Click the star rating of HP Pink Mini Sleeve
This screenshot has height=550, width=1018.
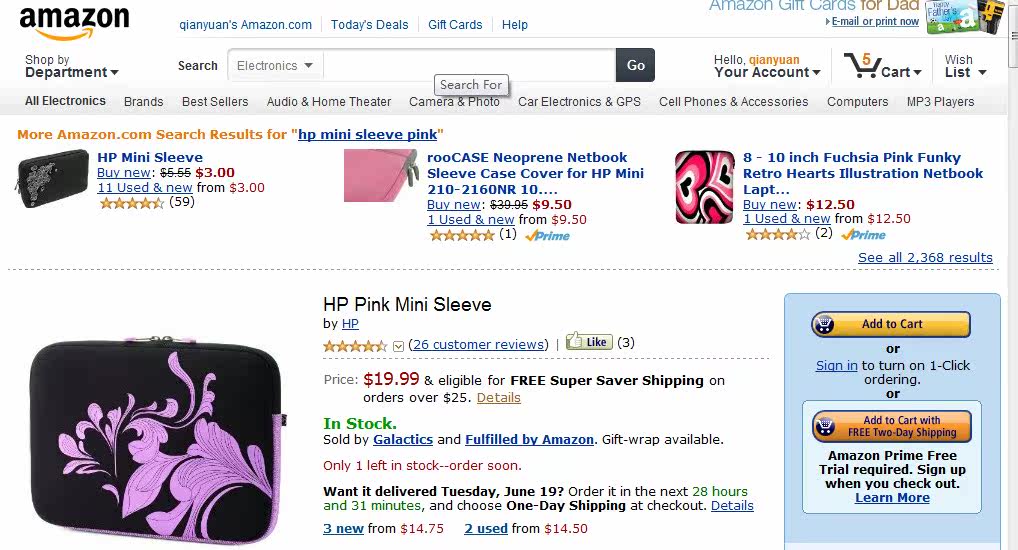coord(355,345)
